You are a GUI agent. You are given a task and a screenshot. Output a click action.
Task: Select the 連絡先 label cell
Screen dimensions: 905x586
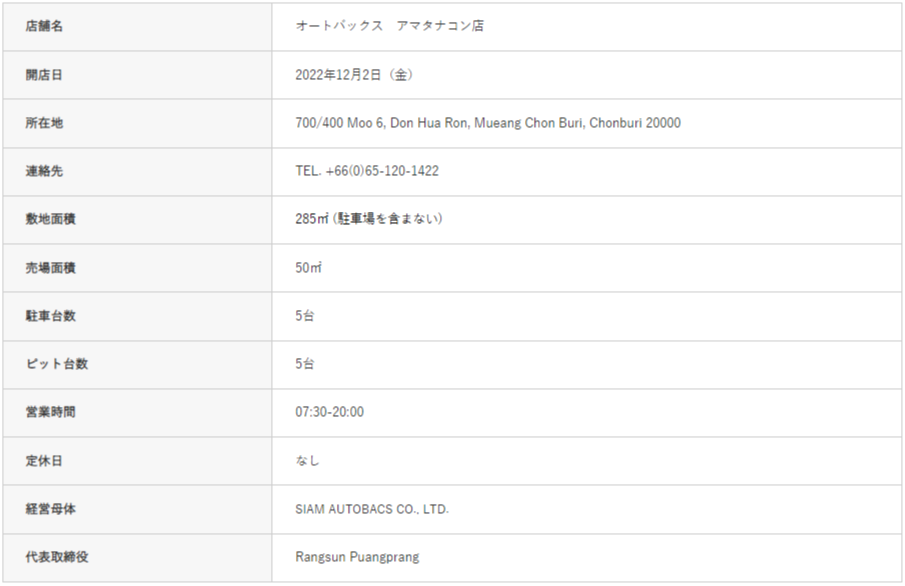(44, 171)
